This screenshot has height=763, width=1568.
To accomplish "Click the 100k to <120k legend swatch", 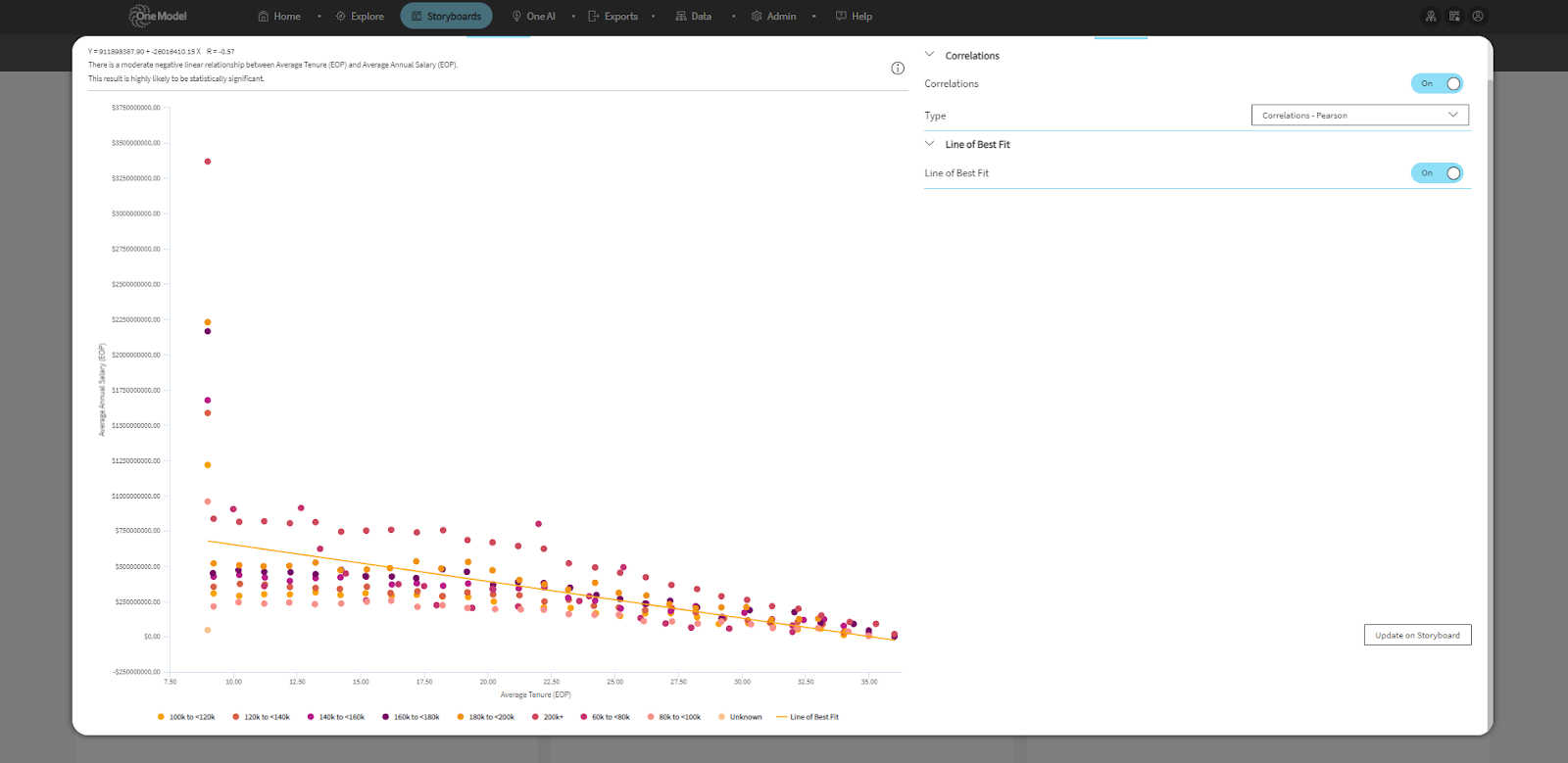I will click(x=161, y=717).
